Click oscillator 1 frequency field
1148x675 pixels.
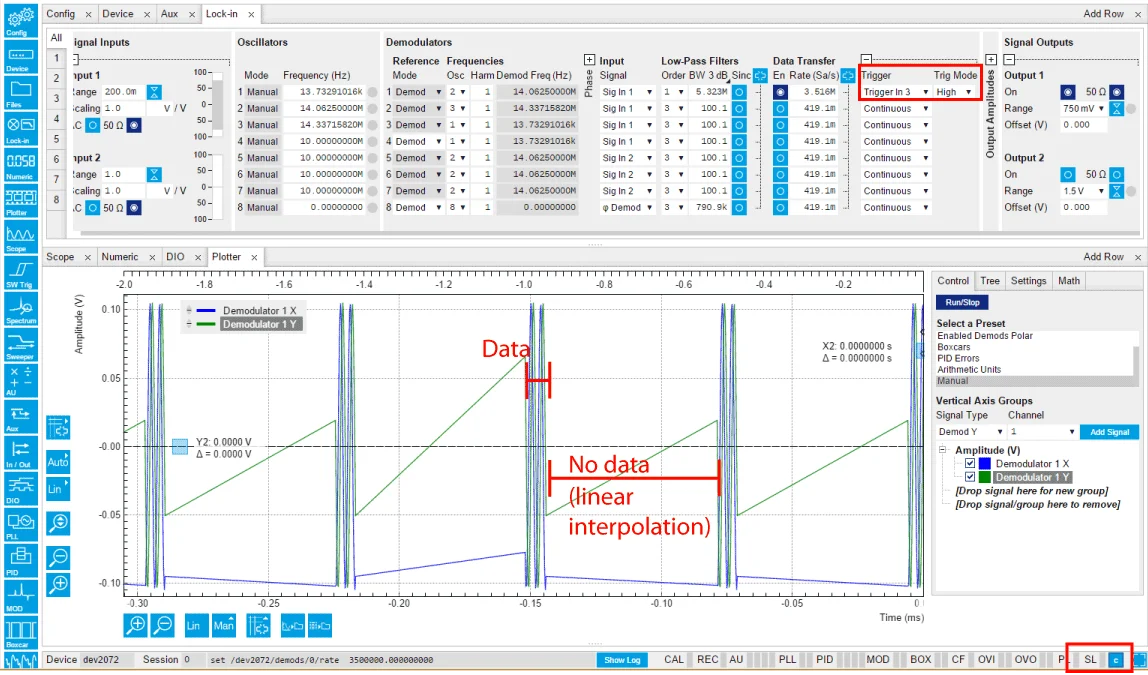pyautogui.click(x=323, y=92)
